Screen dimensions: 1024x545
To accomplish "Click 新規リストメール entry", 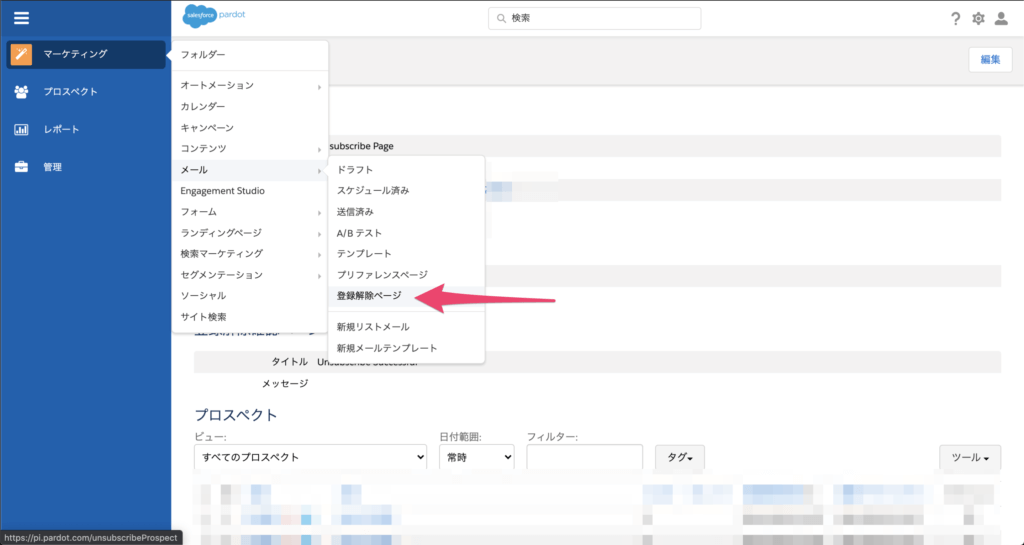I will [x=406, y=327].
